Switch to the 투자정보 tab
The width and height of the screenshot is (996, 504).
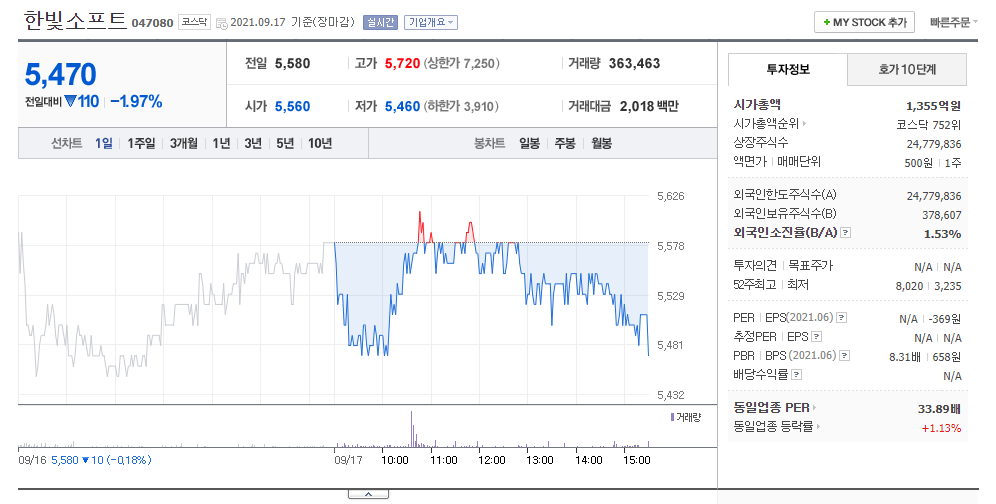[788, 69]
